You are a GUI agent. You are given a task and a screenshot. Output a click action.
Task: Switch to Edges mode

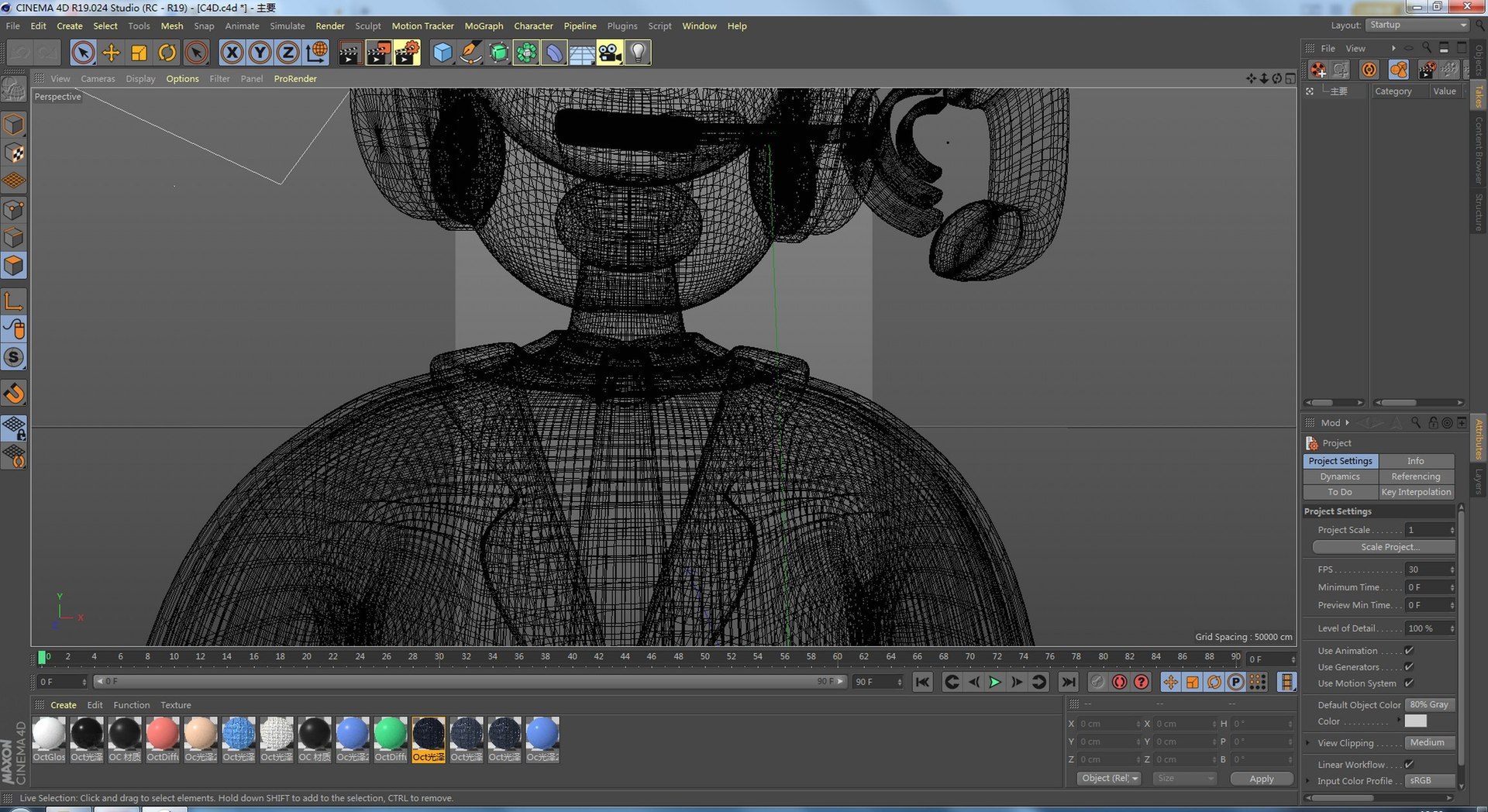pos(14,238)
